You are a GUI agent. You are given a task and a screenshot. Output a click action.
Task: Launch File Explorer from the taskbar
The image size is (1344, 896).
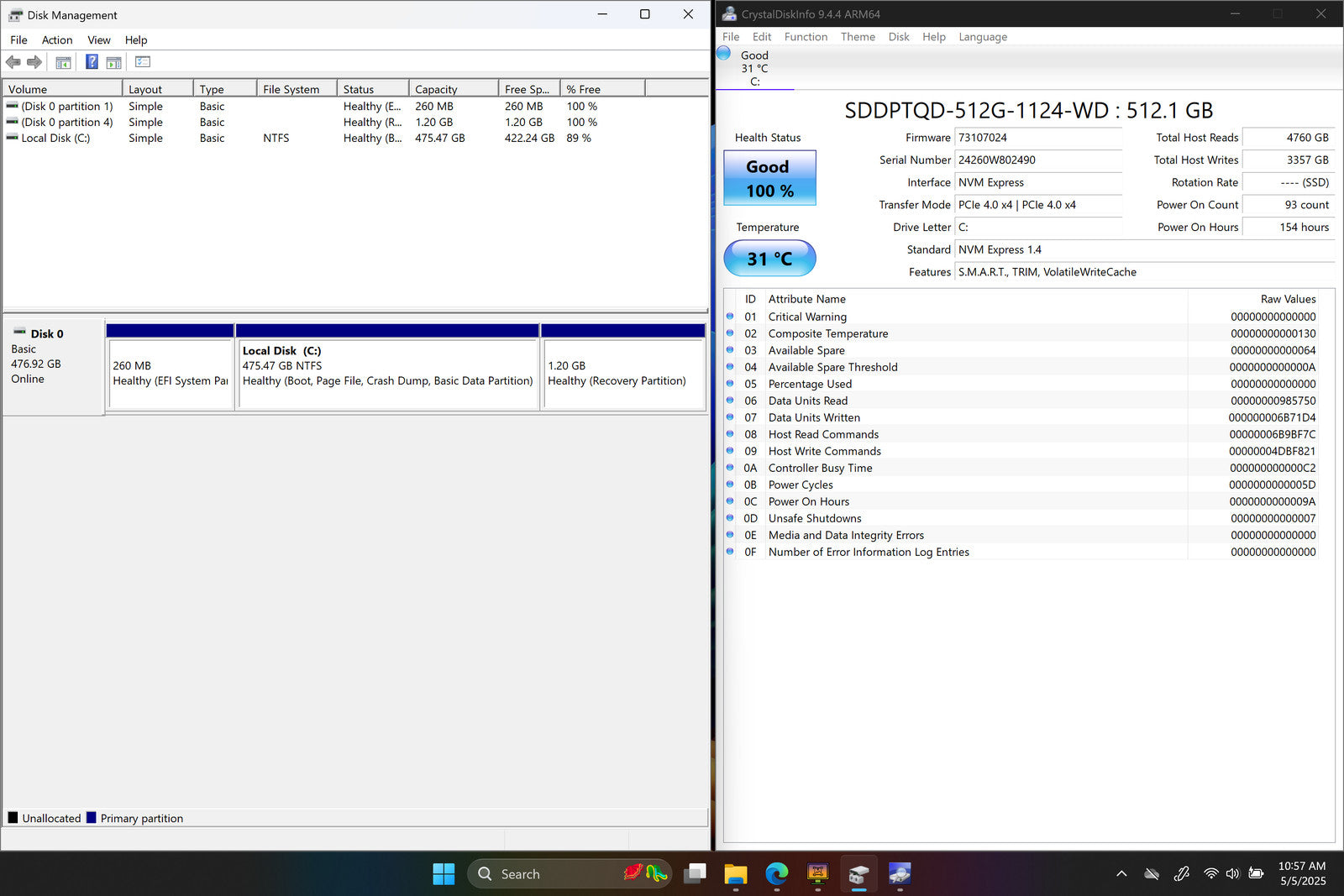coord(736,874)
